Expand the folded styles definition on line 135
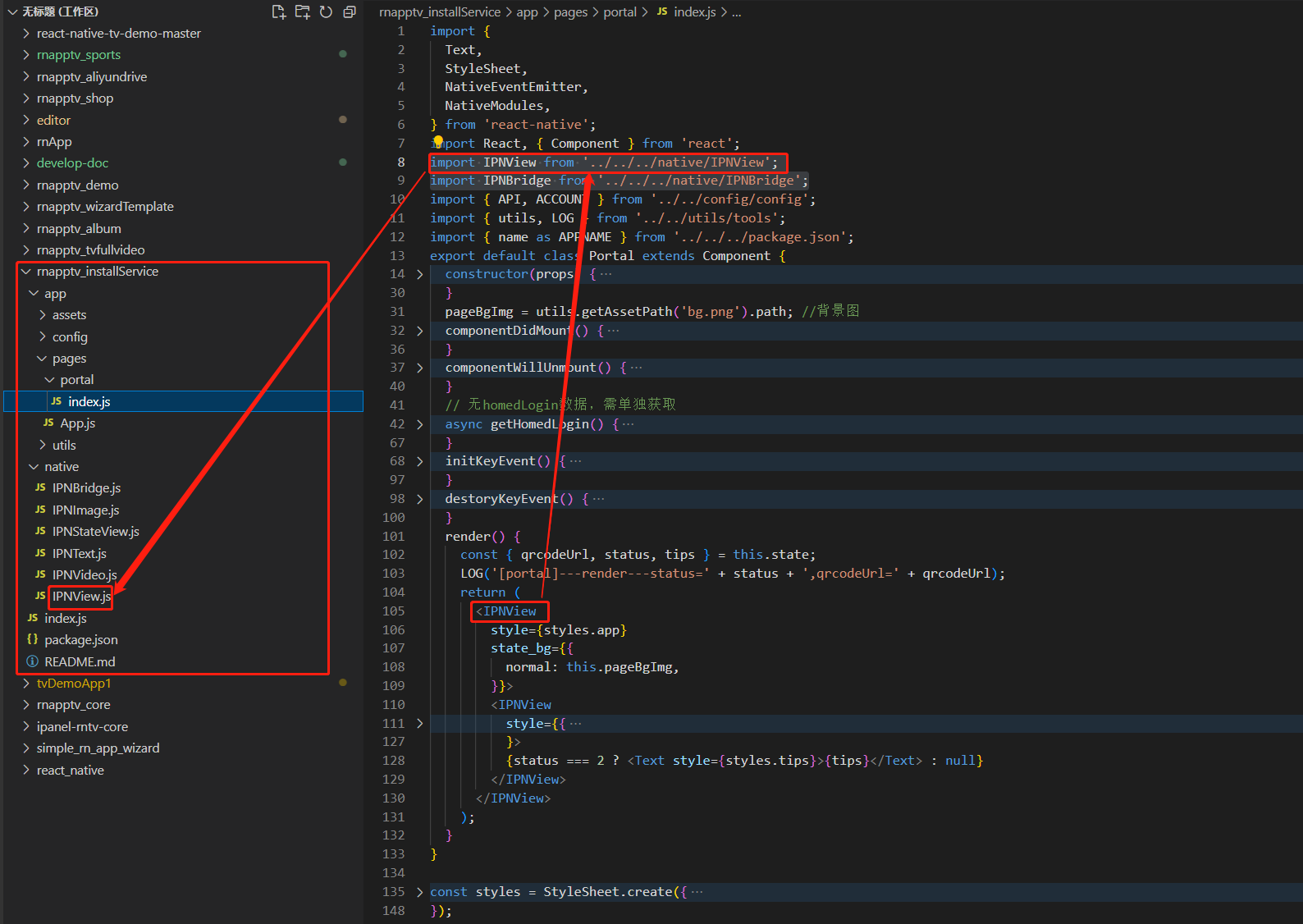This screenshot has width=1303, height=924. pyautogui.click(x=420, y=892)
